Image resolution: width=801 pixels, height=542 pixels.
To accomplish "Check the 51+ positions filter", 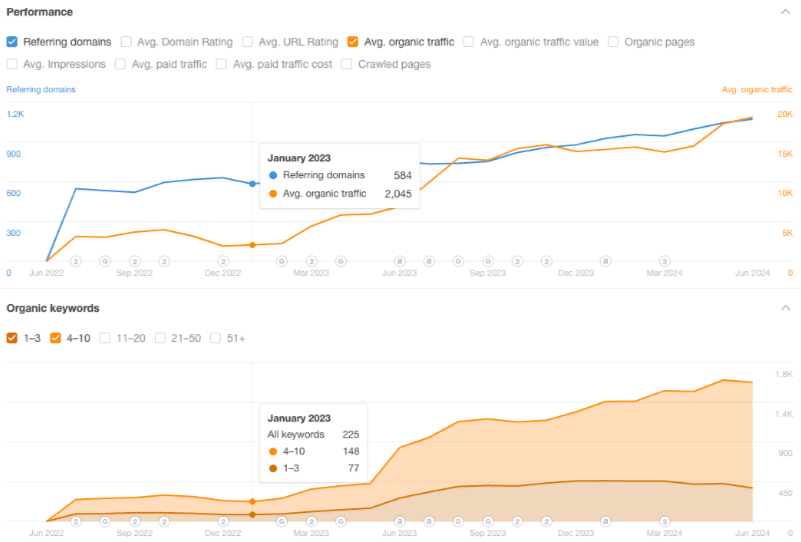I will 215,338.
